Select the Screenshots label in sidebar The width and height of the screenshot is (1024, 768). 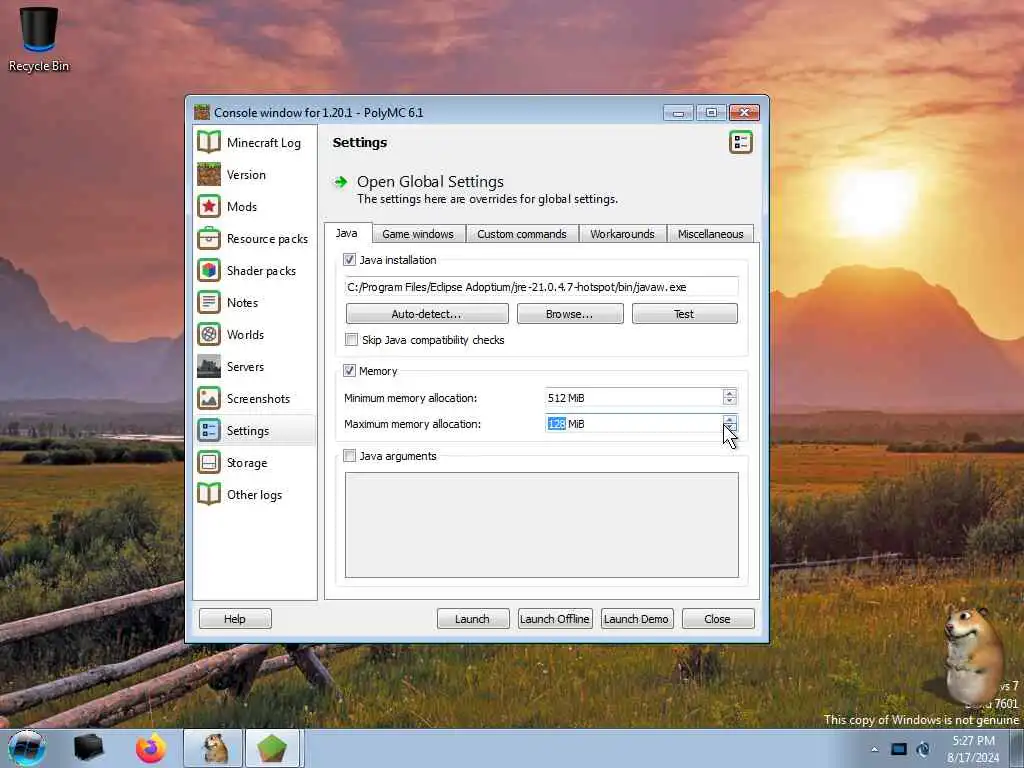coord(259,398)
